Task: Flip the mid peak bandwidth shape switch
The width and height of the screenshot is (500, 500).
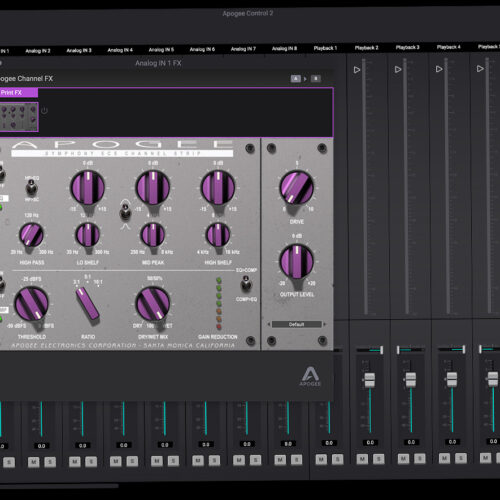Action: 125,213
